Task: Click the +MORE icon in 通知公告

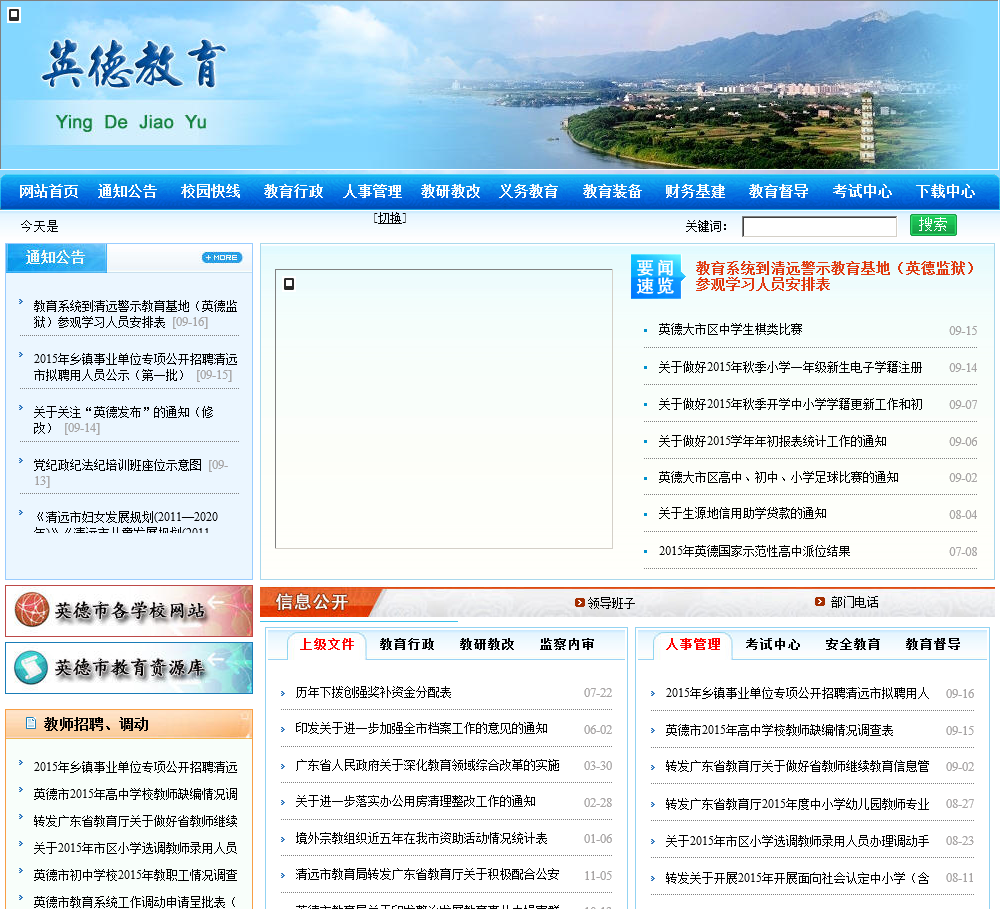Action: tap(222, 257)
